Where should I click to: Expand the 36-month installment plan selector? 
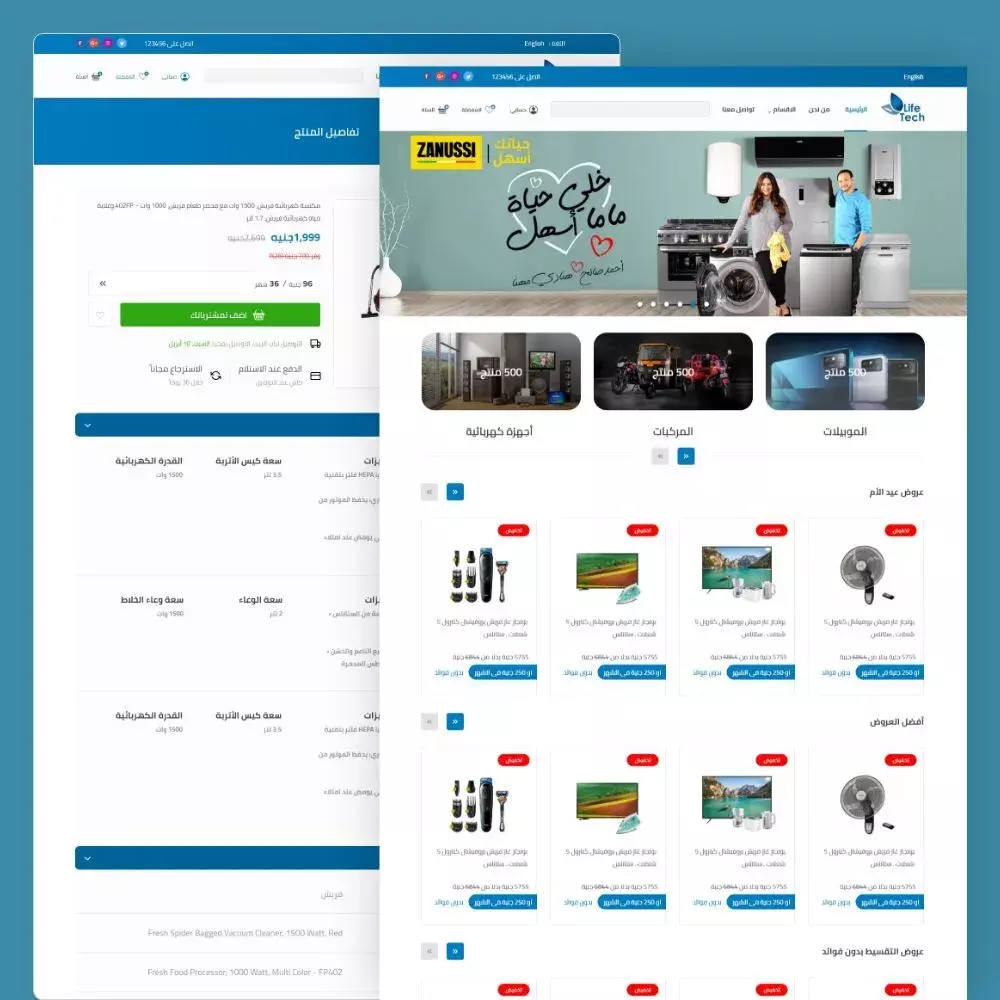pos(102,284)
